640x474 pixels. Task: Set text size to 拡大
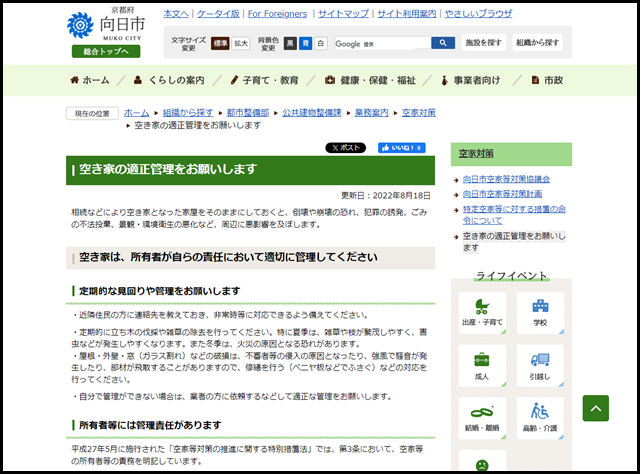tap(241, 44)
